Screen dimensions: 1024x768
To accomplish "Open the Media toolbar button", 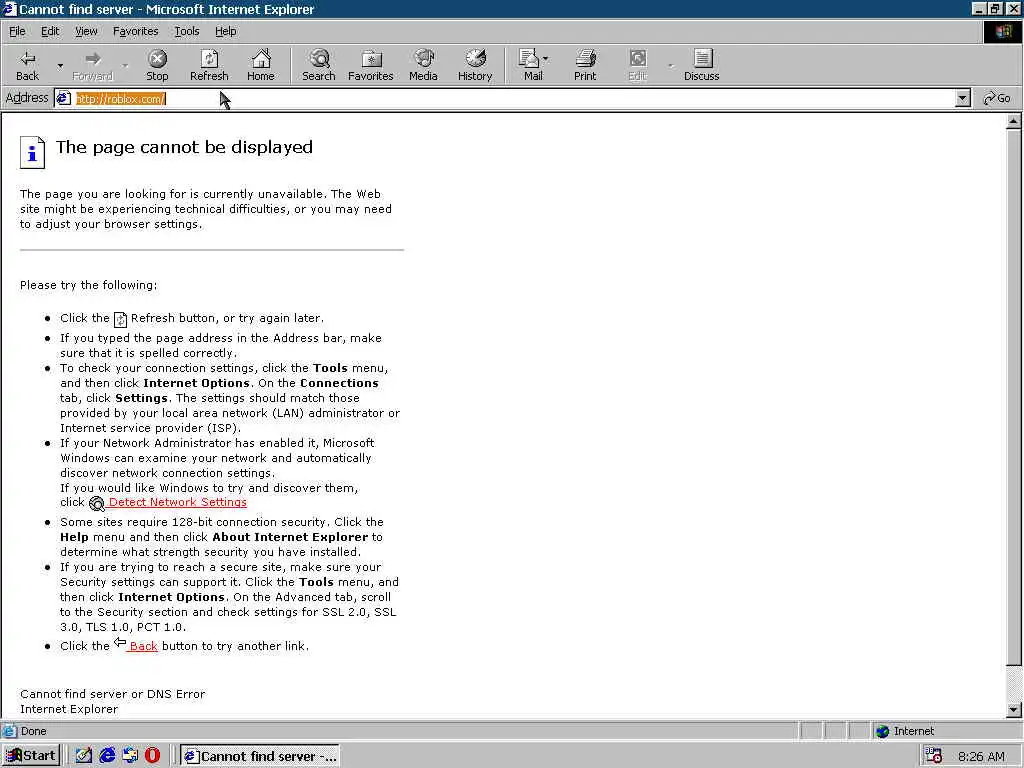I will [423, 65].
